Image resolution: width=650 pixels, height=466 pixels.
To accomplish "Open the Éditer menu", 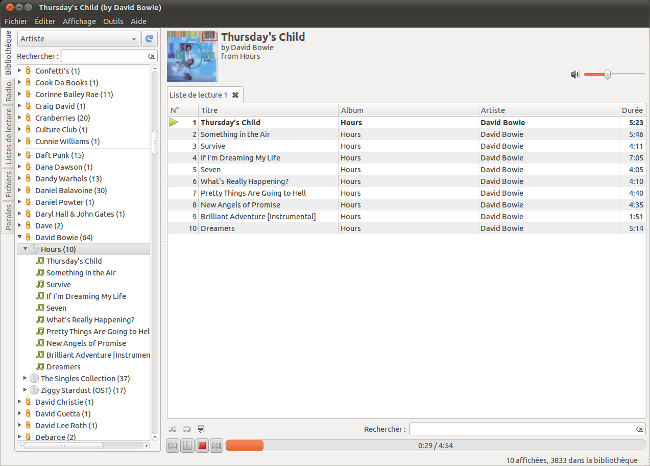I will tap(45, 21).
